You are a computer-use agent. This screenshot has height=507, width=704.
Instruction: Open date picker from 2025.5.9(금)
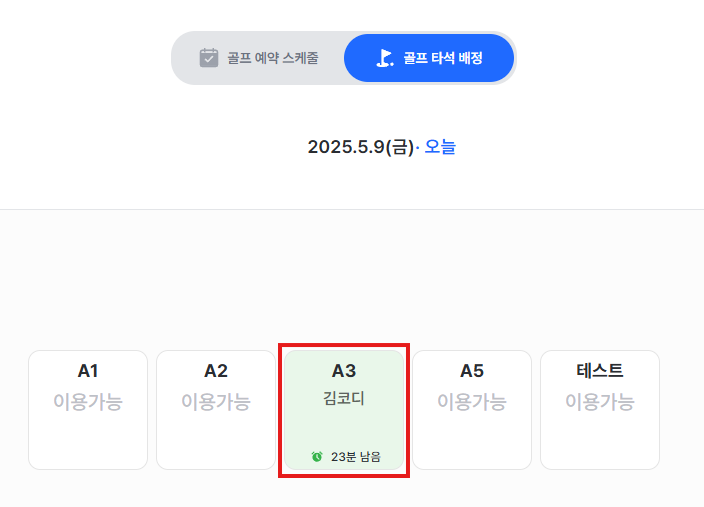pyautogui.click(x=361, y=147)
